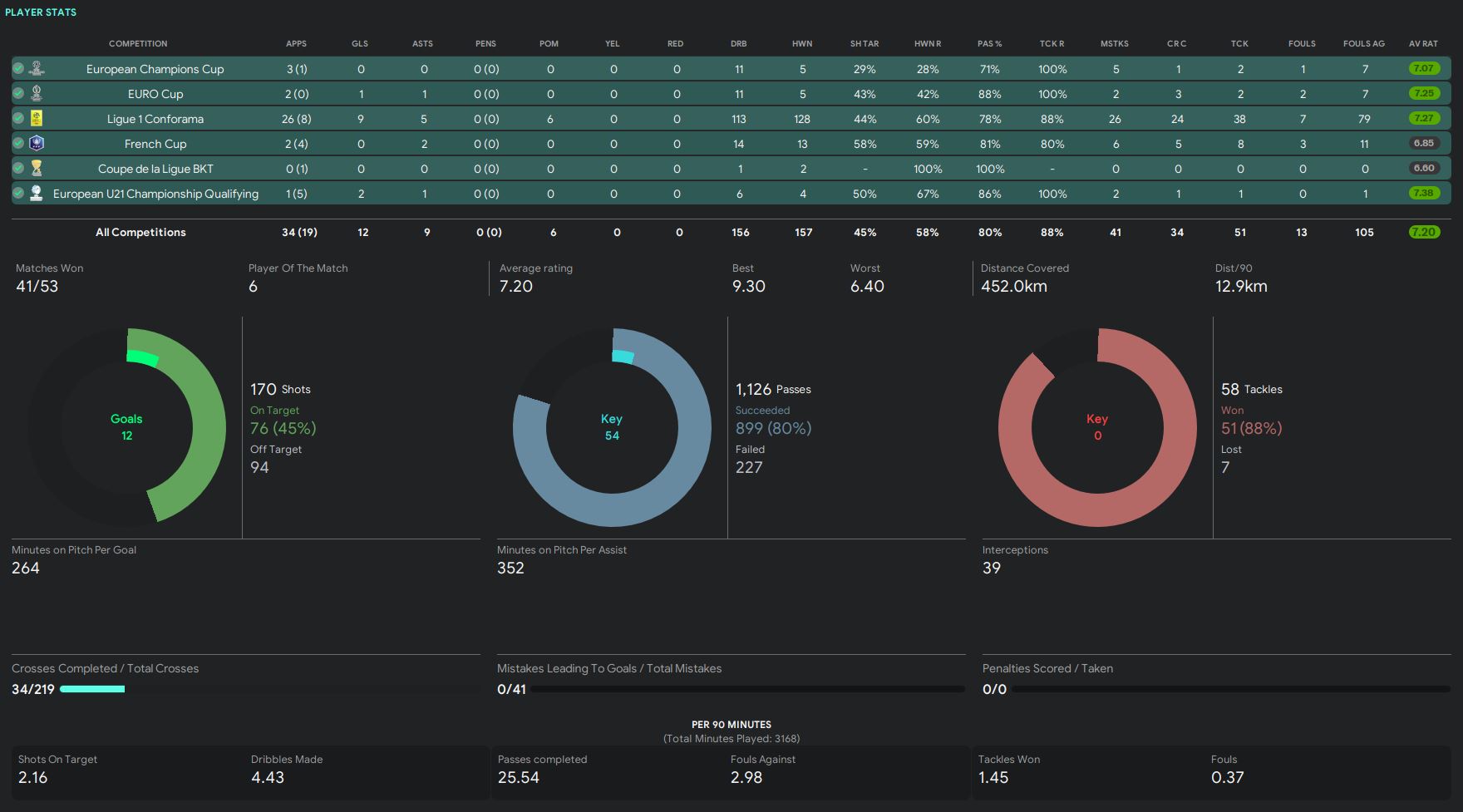This screenshot has height=812, width=1463.
Task: Click the Crosses Completed progress bar
Action: click(92, 689)
